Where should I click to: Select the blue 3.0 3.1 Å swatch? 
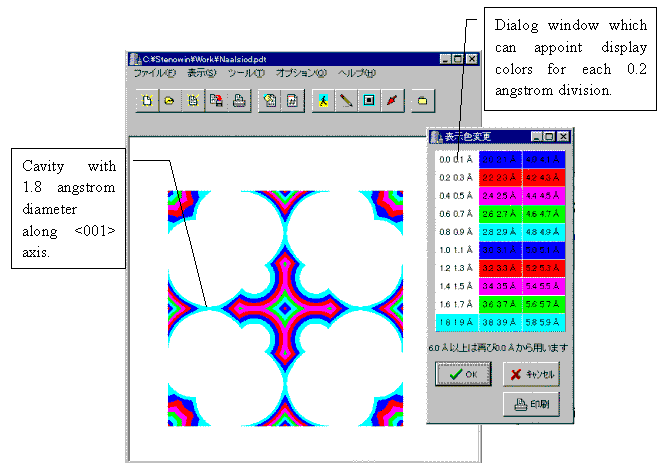[500, 250]
